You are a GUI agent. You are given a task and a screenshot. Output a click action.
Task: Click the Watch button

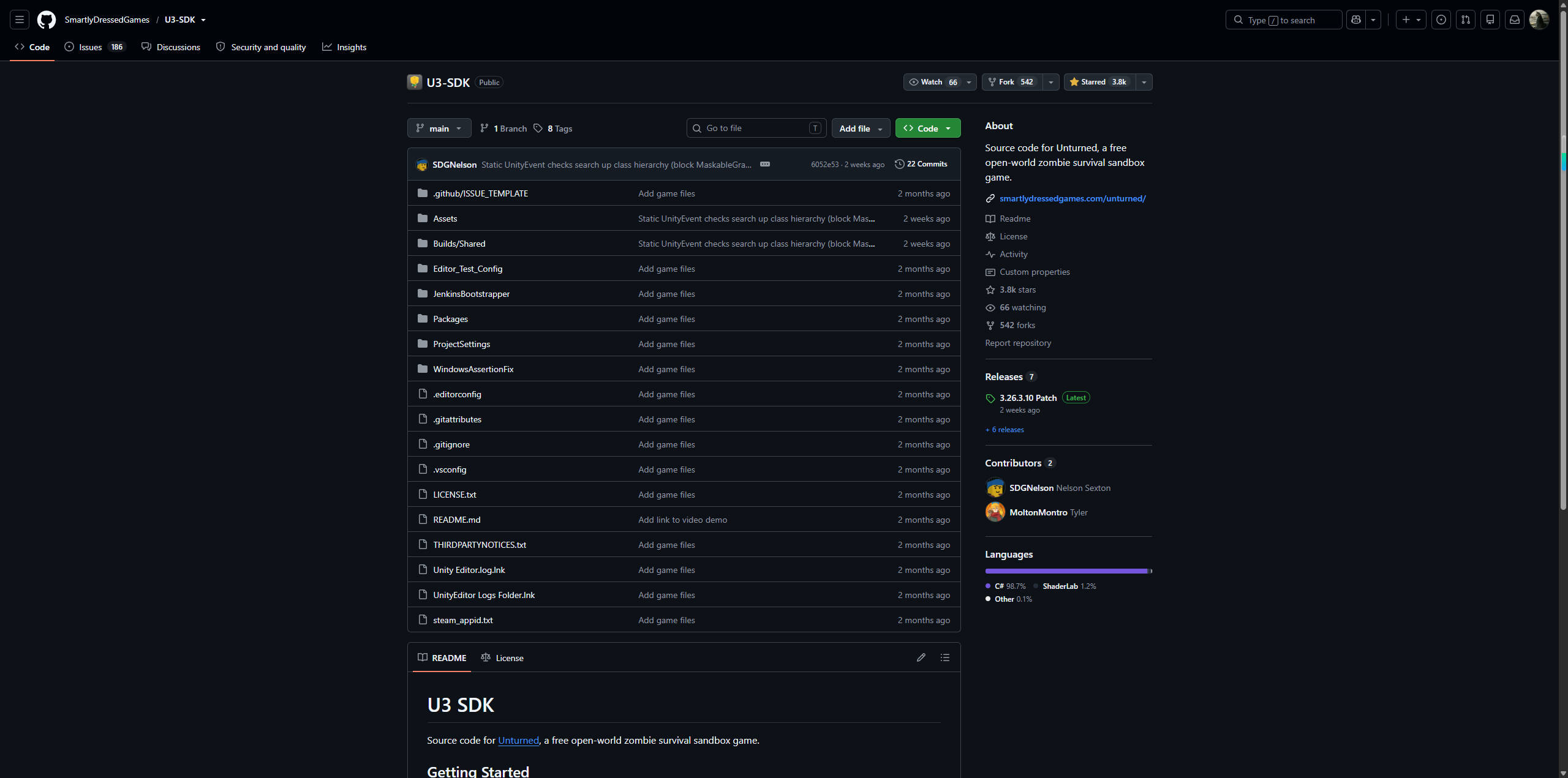click(933, 82)
